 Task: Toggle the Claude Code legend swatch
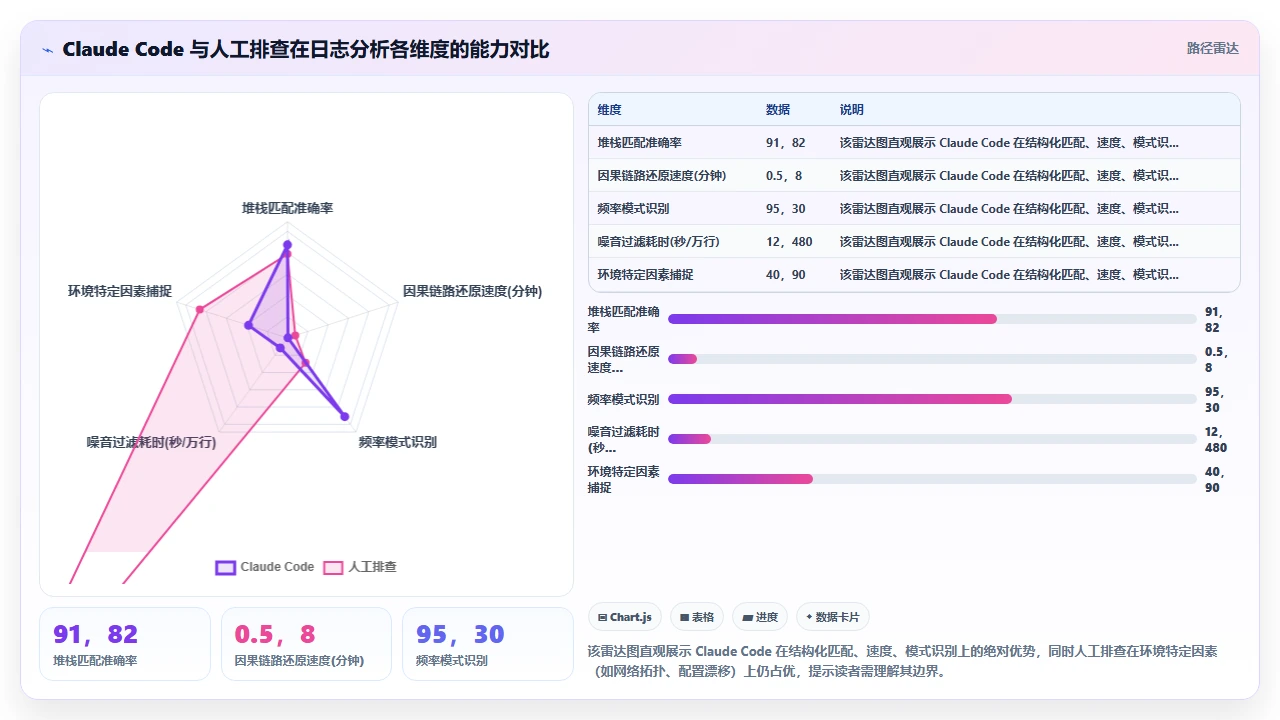pos(226,567)
